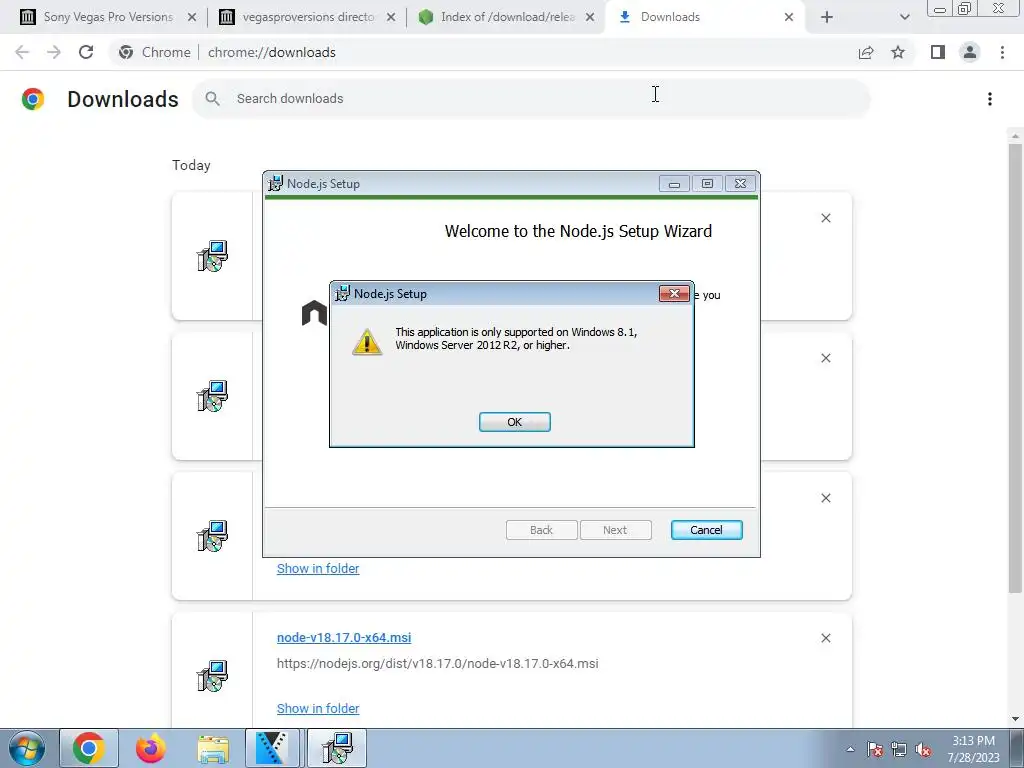Open the Chrome main three-dot menu
The height and width of the screenshot is (768, 1024).
point(1002,52)
